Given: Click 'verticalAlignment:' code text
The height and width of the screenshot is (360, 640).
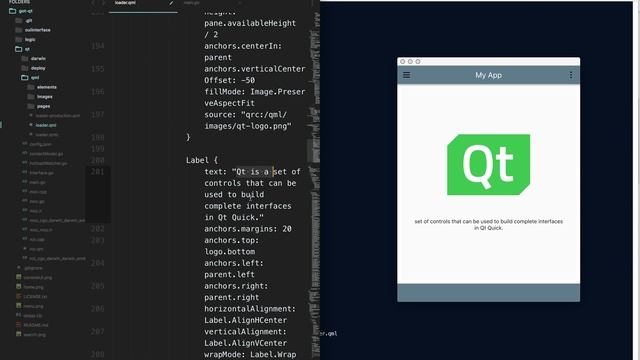Looking at the screenshot, I should (x=245, y=332).
